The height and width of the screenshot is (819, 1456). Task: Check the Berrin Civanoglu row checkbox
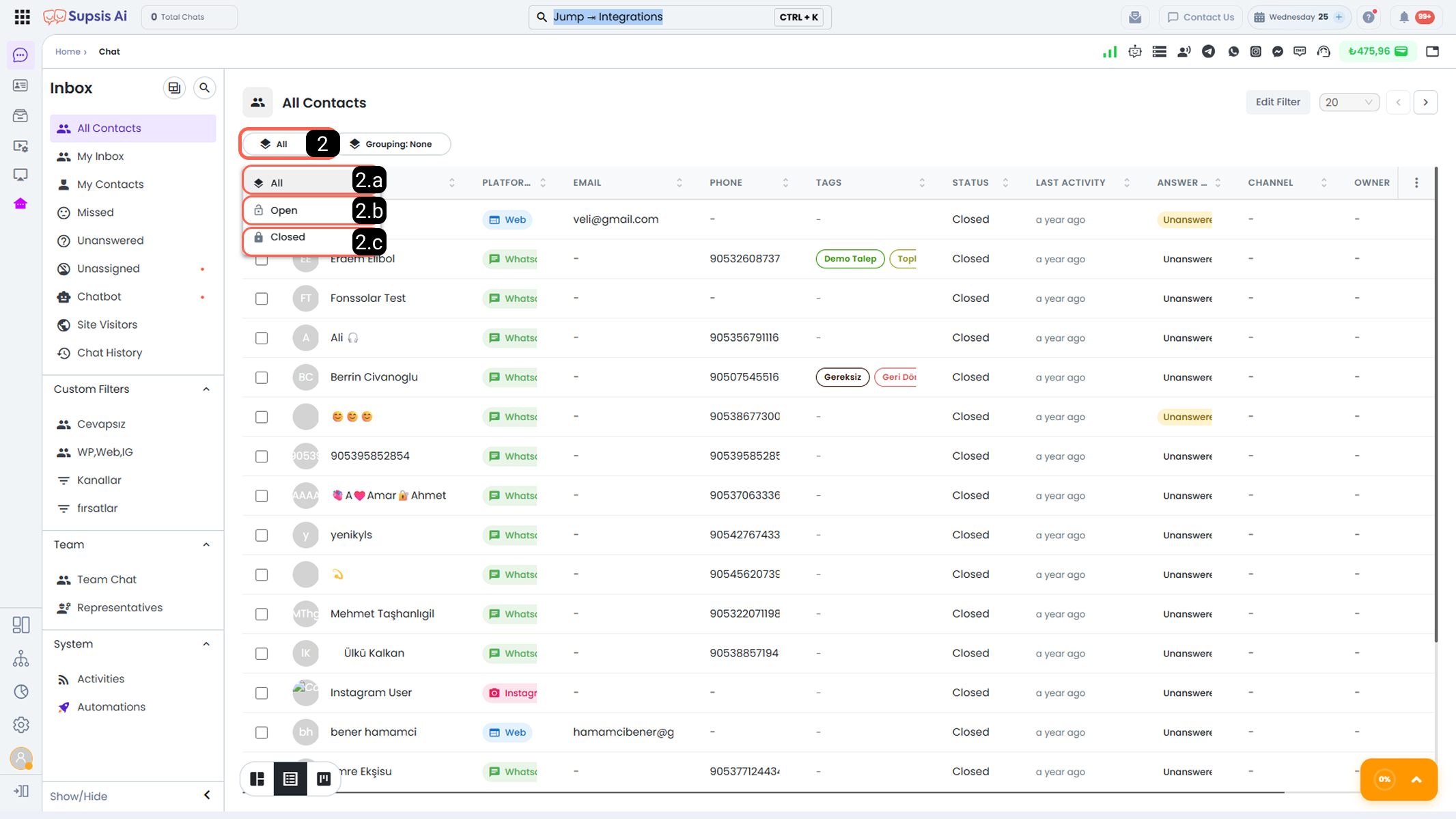(x=262, y=378)
